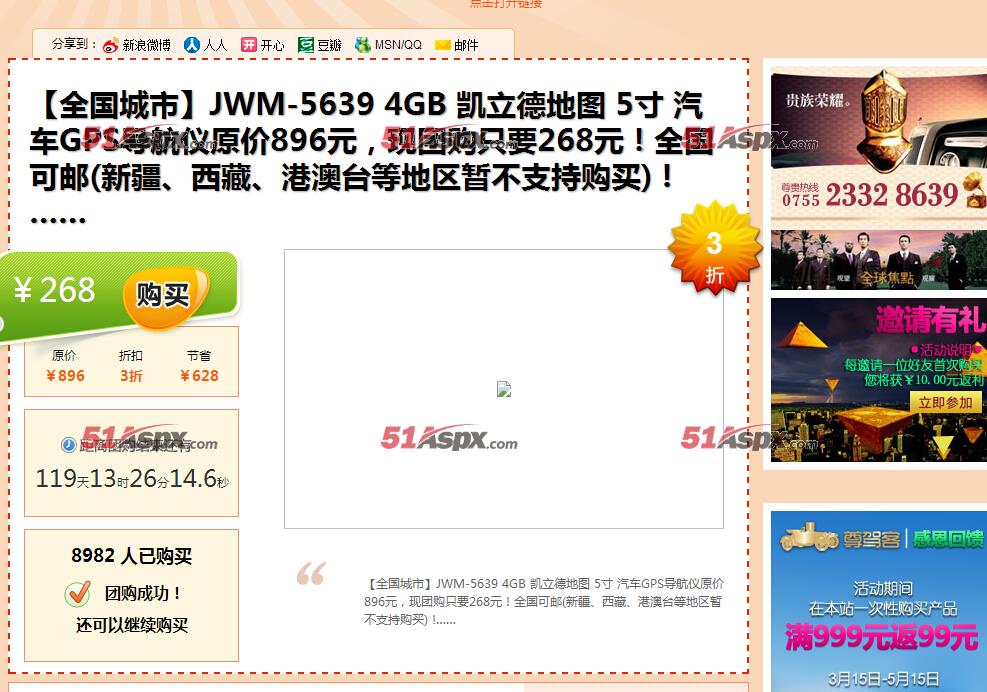
Task: Click the MSN/QQ share icon
Action: point(363,45)
